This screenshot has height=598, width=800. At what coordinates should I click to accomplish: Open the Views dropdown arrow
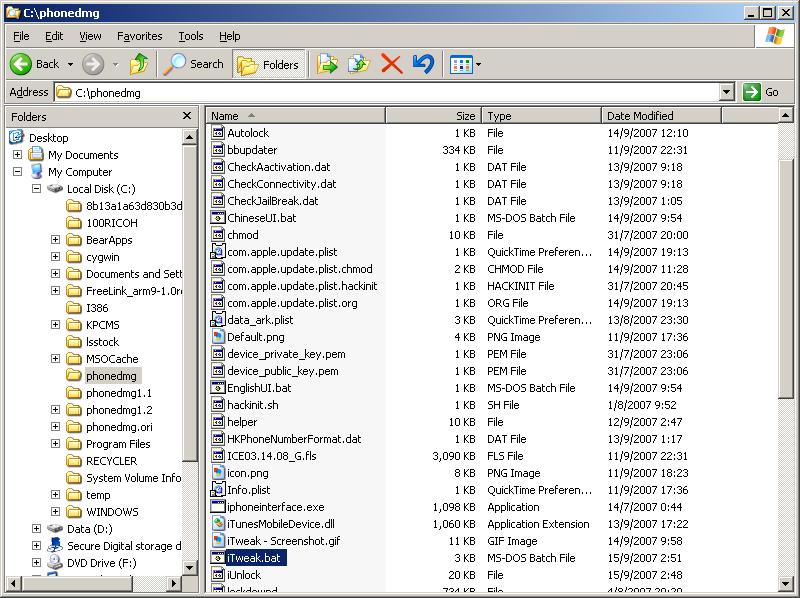[x=479, y=65]
